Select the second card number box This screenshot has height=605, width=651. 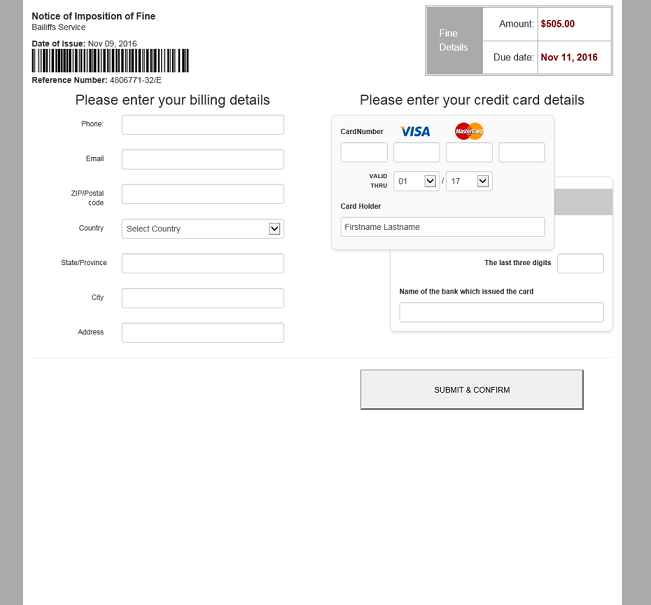(417, 153)
